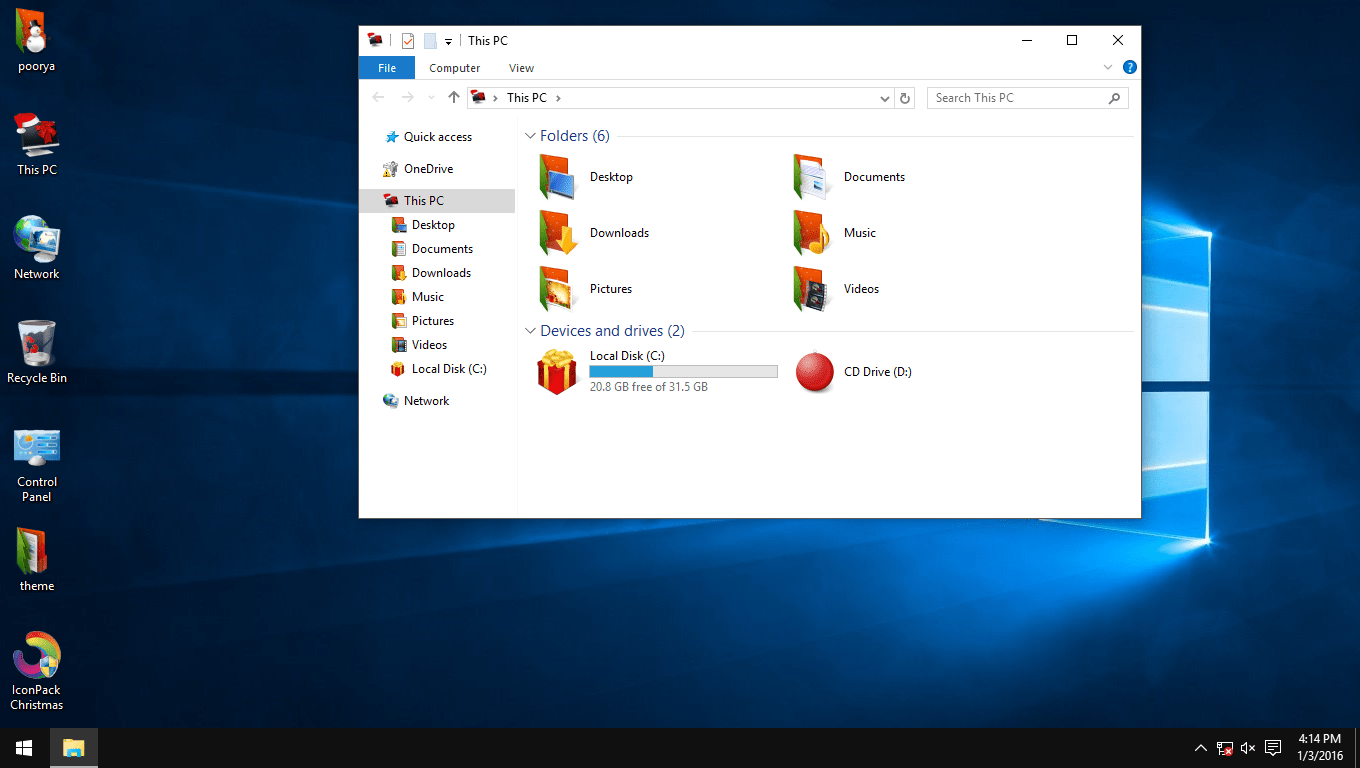The image size is (1360, 768).
Task: Select the CD Drive (D:) ornament icon
Action: coord(814,372)
